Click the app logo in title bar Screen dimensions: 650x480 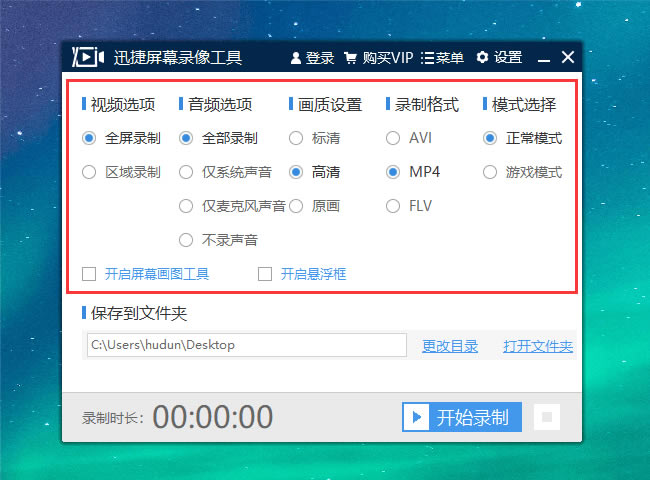(90, 57)
